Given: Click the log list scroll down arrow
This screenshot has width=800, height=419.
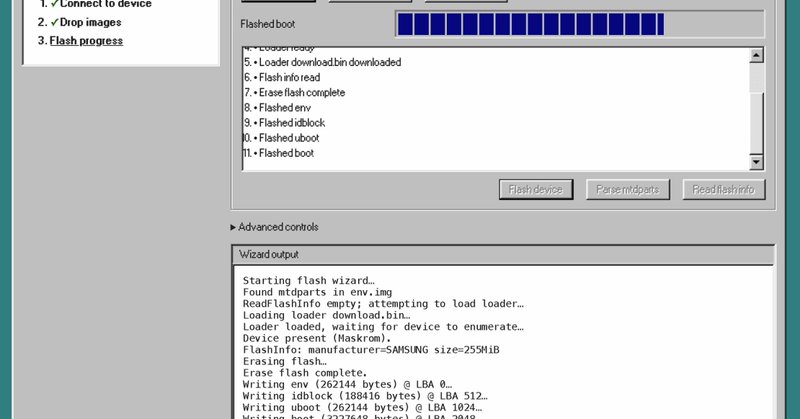Looking at the screenshot, I should (756, 162).
